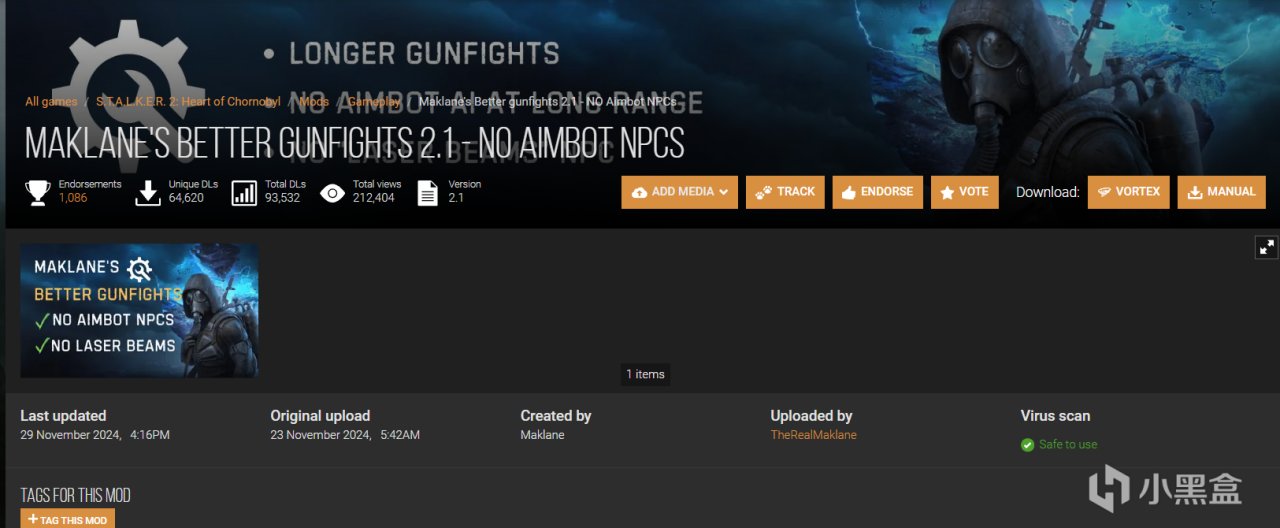Viewport: 1280px width, 528px height.
Task: Click the Endorsements trophy icon
Action: (x=38, y=192)
